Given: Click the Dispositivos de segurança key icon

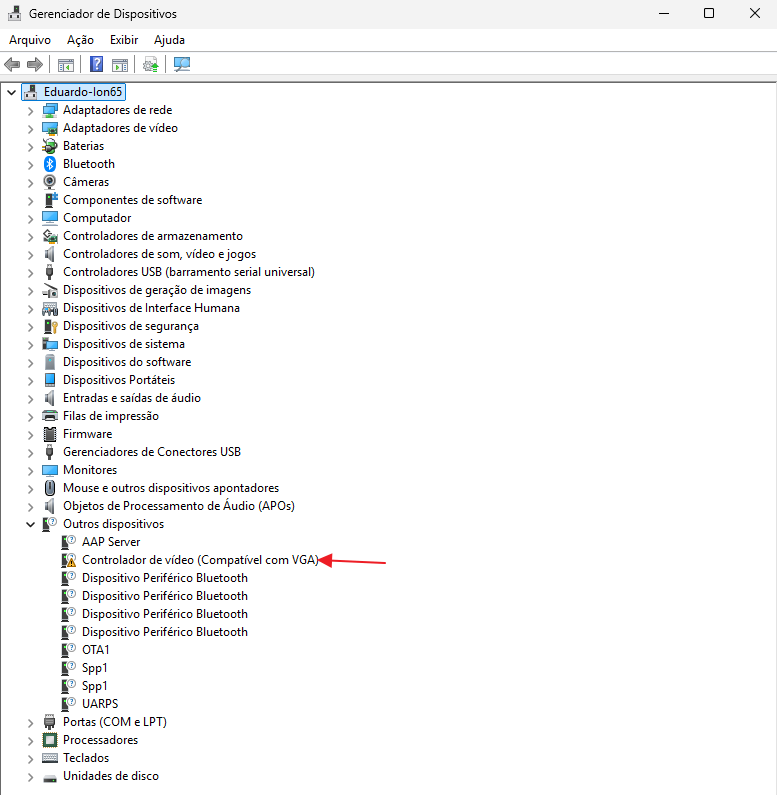Looking at the screenshot, I should point(50,326).
